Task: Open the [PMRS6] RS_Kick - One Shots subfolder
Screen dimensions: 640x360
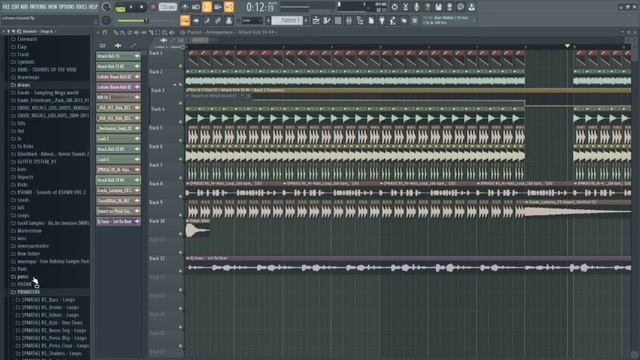Action: (x=52, y=322)
